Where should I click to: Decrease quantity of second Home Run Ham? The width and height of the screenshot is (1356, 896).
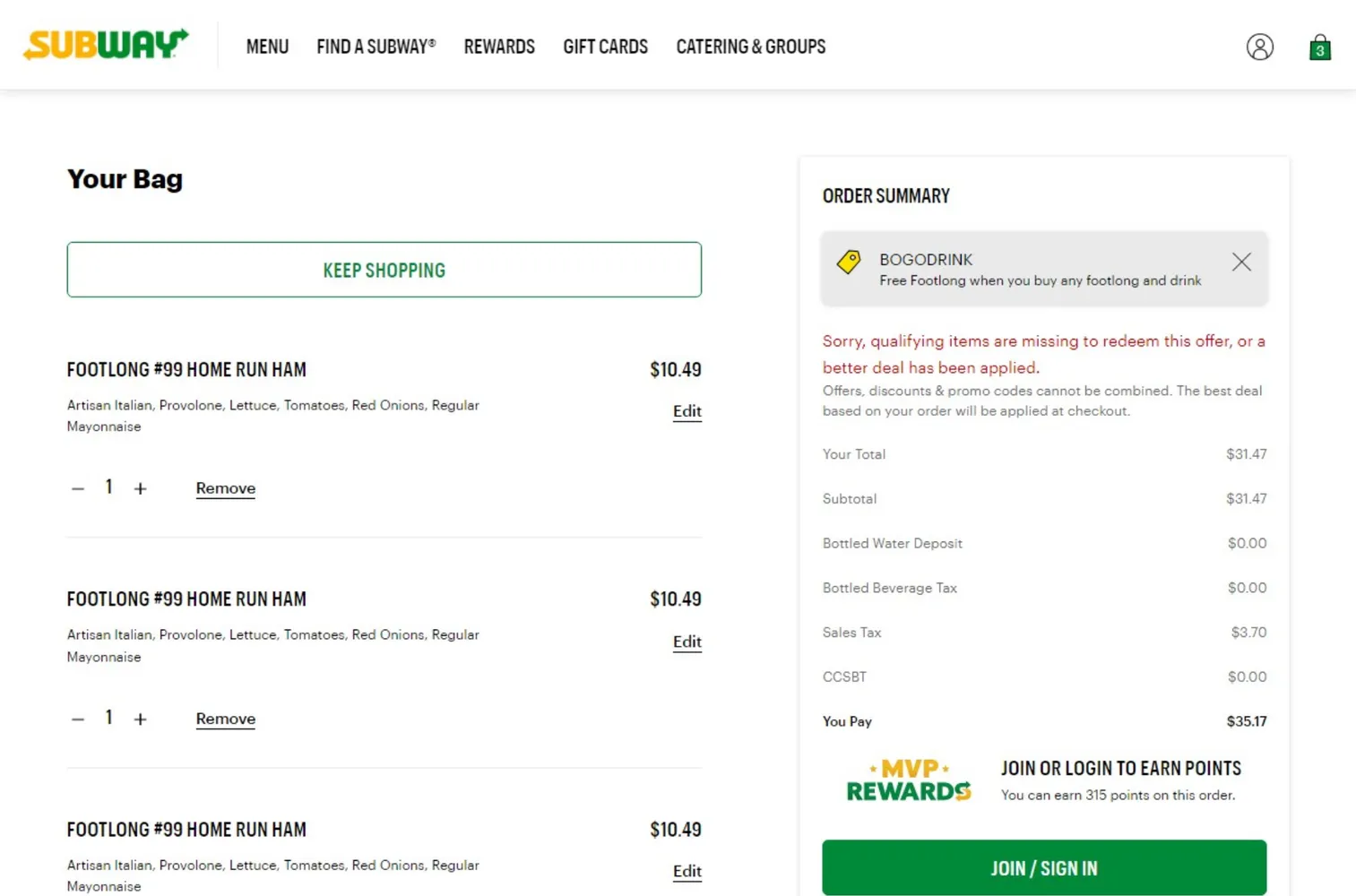78,719
